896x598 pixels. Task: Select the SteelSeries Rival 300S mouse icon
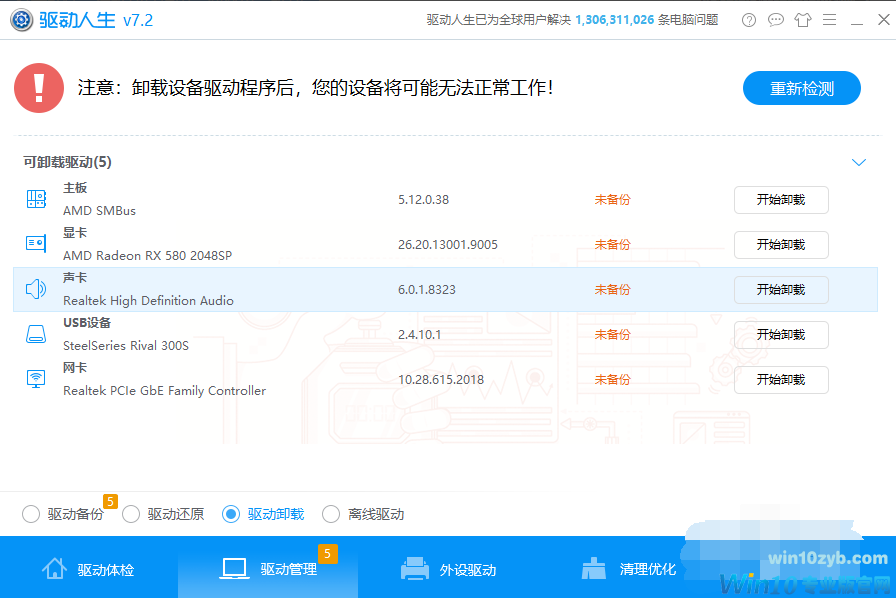[x=36, y=334]
